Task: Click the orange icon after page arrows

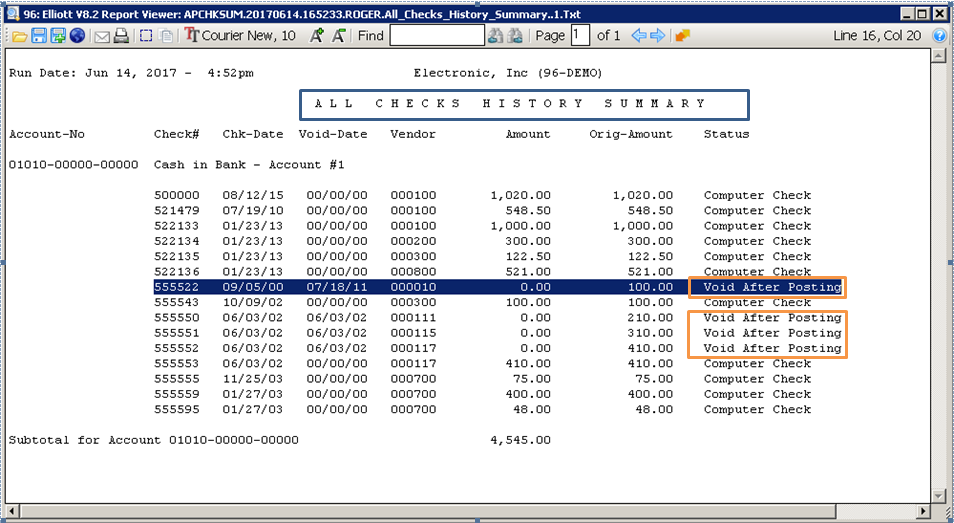Action: pyautogui.click(x=682, y=36)
